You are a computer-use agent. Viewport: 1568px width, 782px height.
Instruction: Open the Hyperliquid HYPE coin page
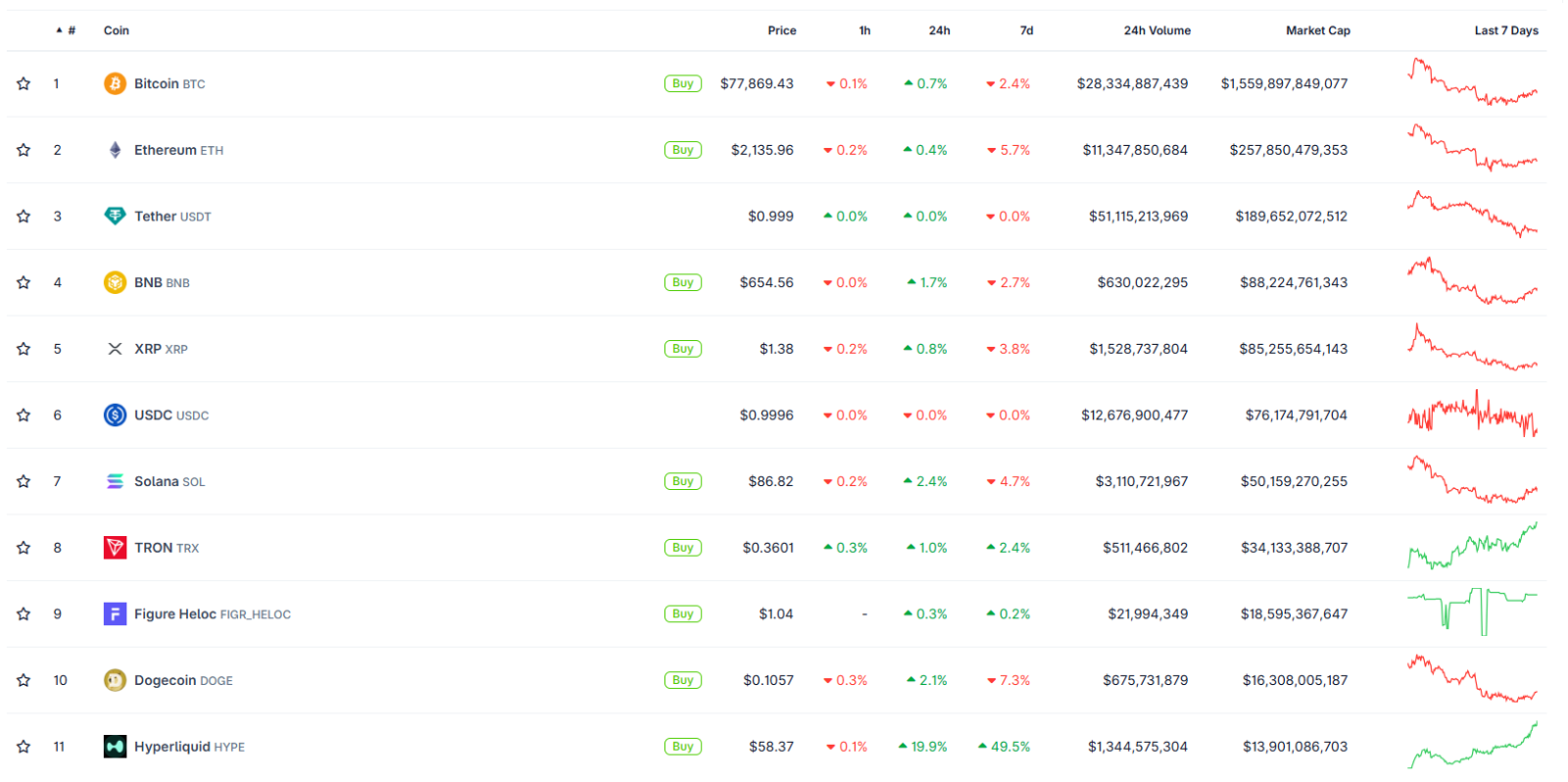coord(189,747)
